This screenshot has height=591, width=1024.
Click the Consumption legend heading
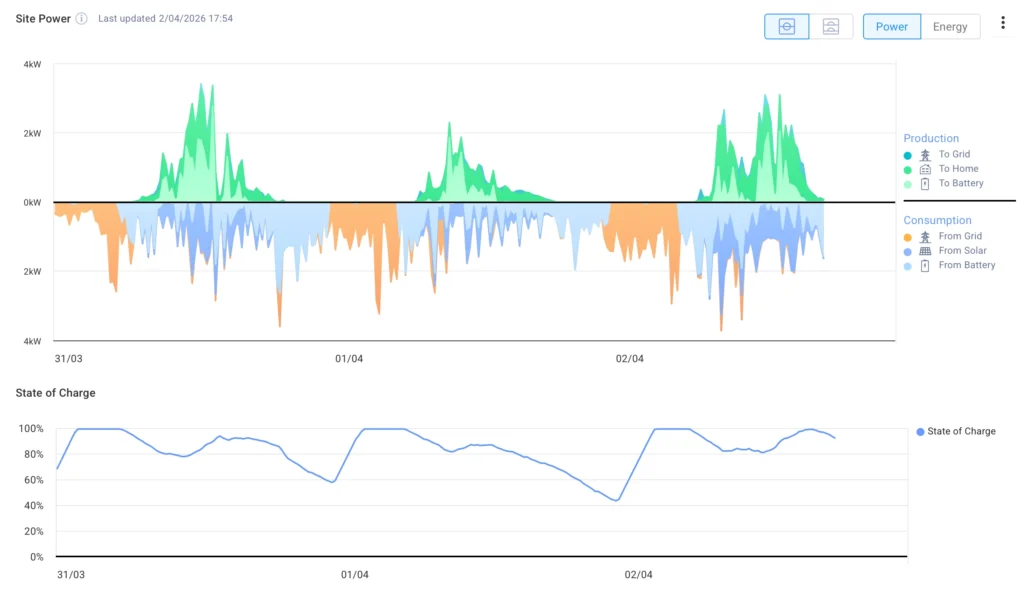pos(937,220)
